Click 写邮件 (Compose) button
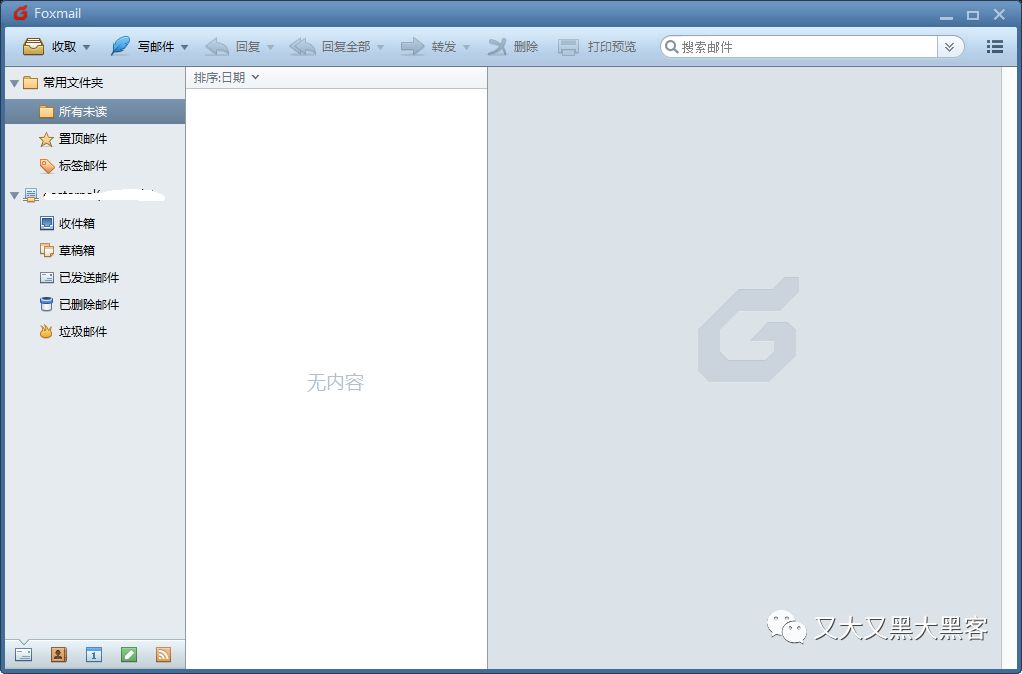 150,46
